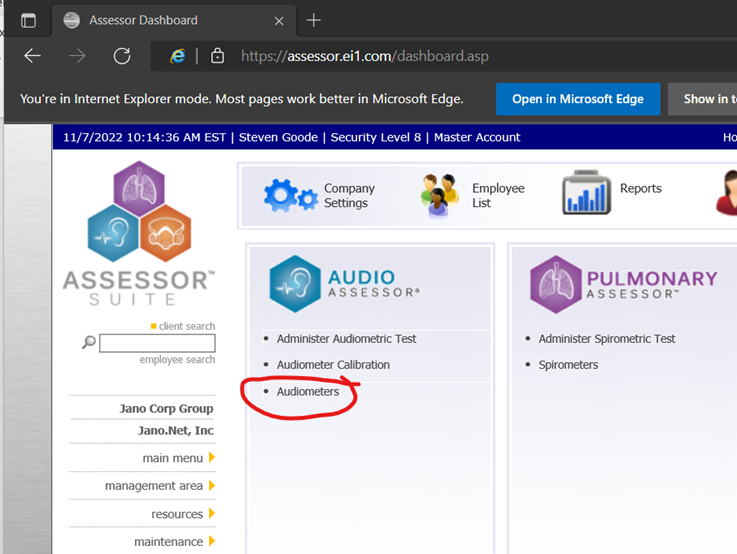The width and height of the screenshot is (737, 554).
Task: Click the Internet Explorer mode icon
Action: tap(177, 56)
